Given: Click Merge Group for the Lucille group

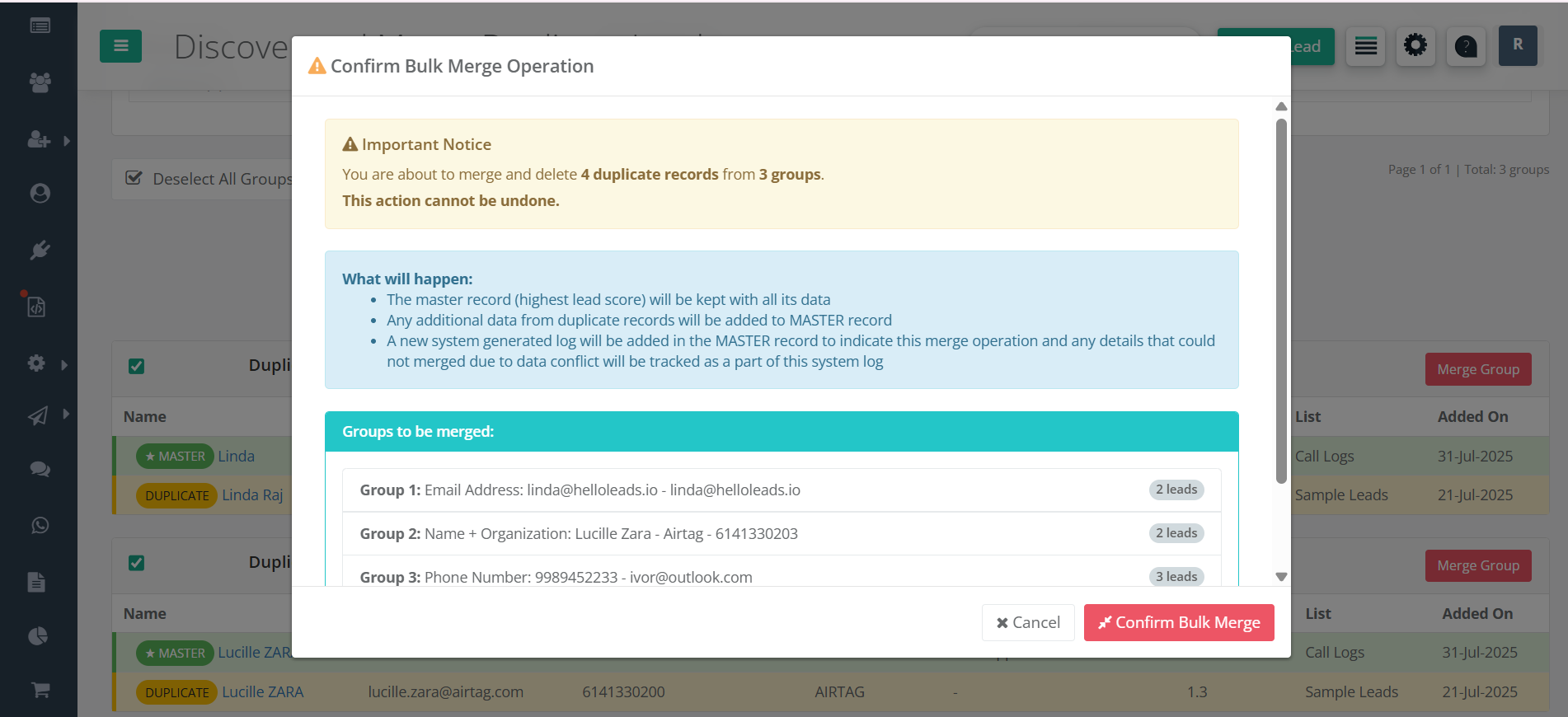Looking at the screenshot, I should point(1478,565).
